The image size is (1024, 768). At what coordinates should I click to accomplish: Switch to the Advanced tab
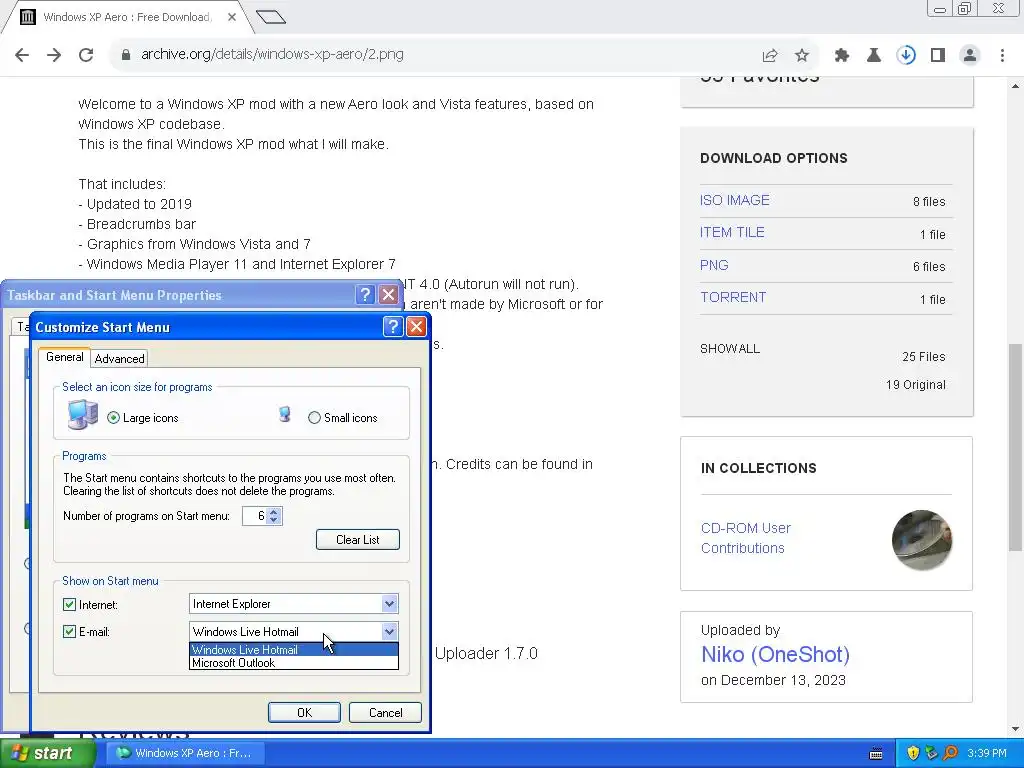tap(119, 359)
